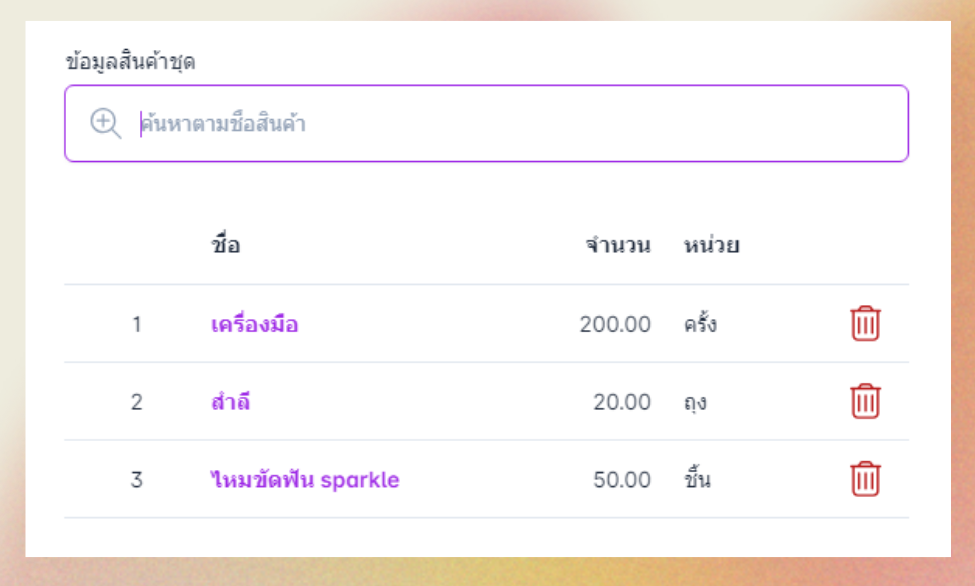975x586 pixels.
Task: Click row number 2 in the table
Action: [137, 403]
